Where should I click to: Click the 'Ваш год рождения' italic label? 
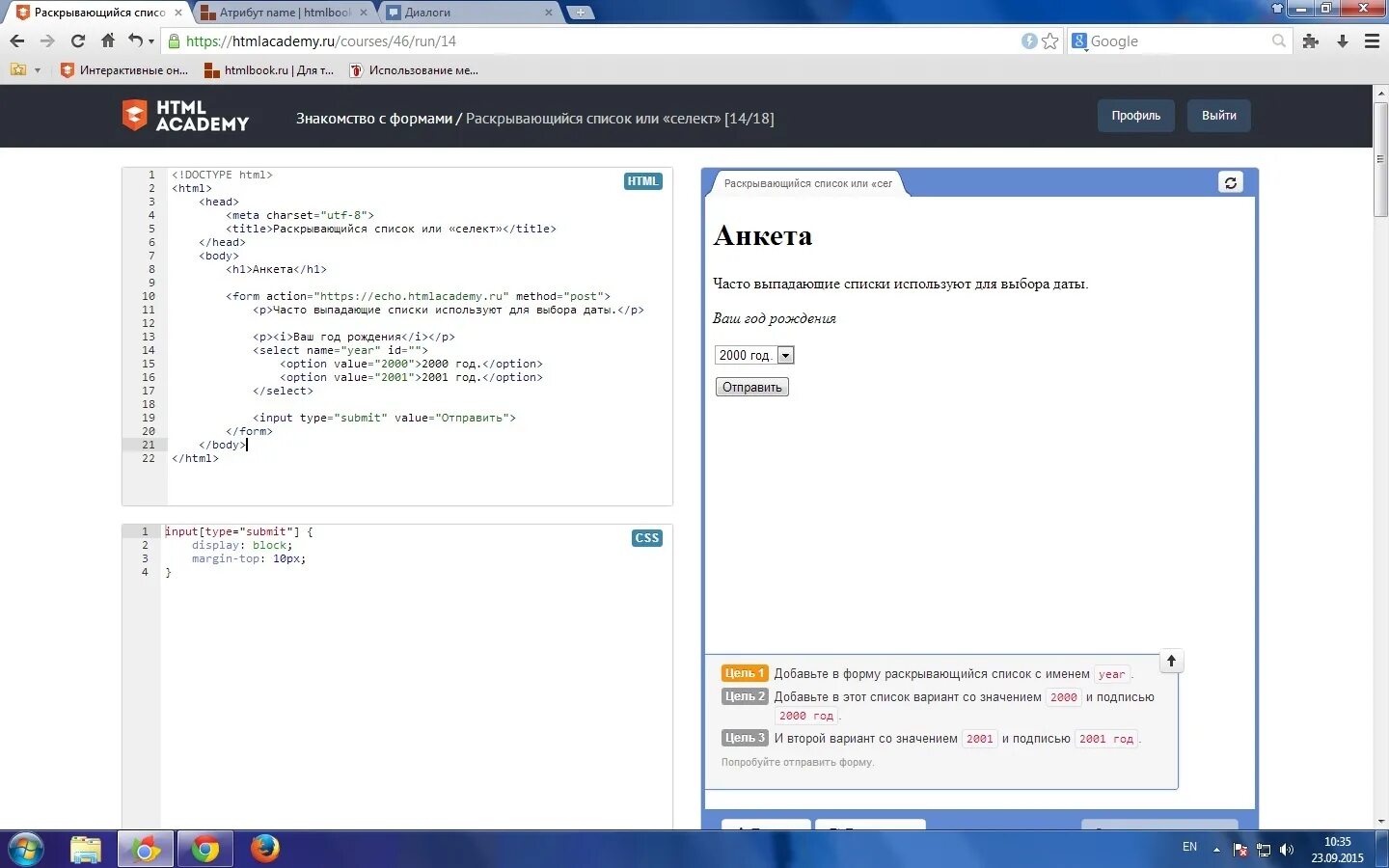(x=775, y=318)
